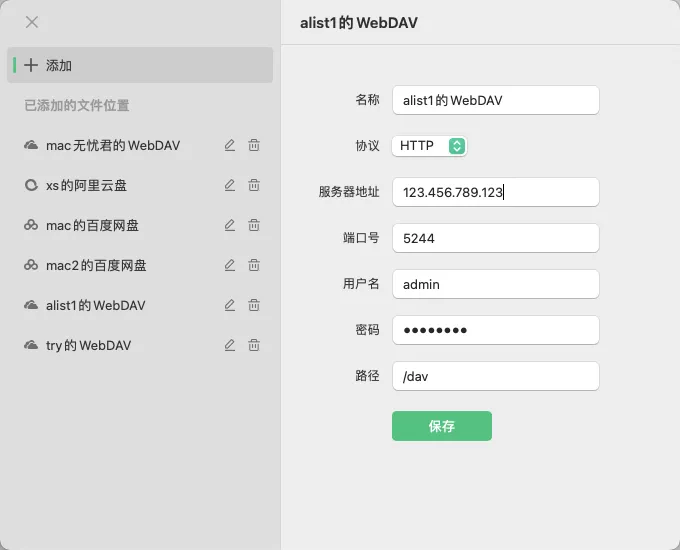Edit the mac的百度网盘 entry
Screen dimensions: 680x550
click(x=230, y=225)
